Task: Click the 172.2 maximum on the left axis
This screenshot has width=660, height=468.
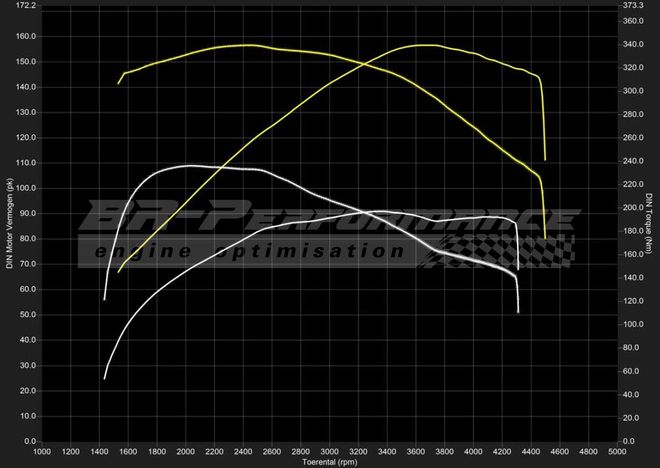Action: point(25,6)
